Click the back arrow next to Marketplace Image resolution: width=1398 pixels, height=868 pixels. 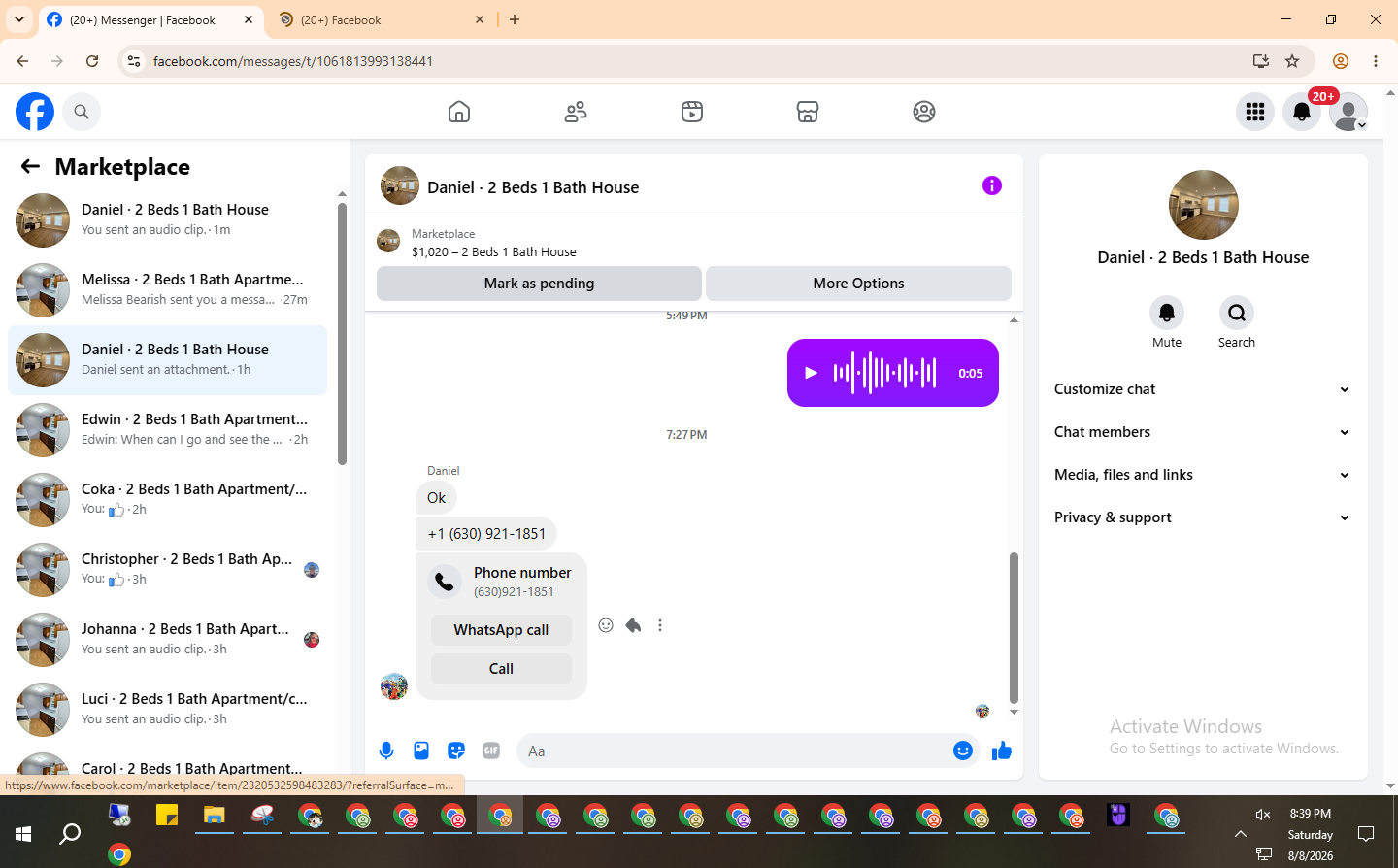pos(30,166)
